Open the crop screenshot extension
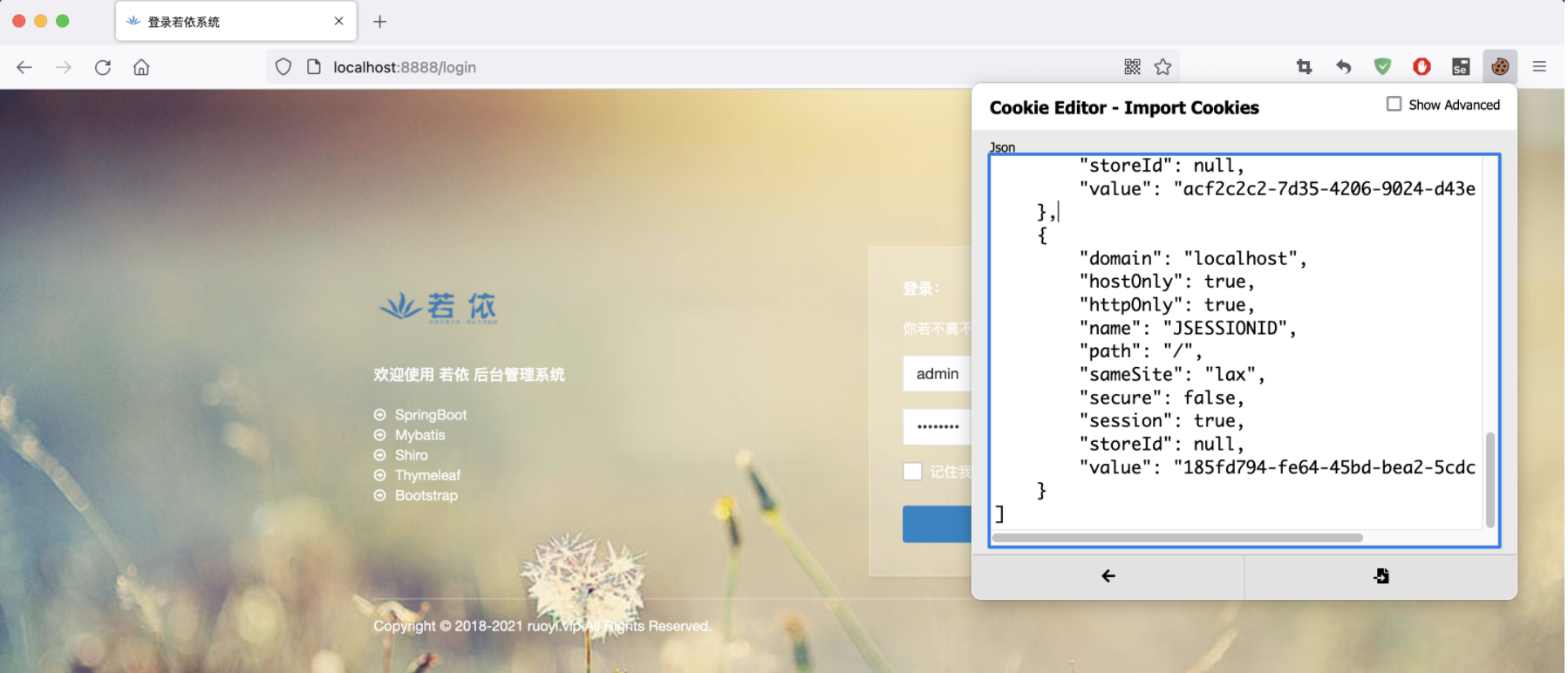 coord(1305,66)
